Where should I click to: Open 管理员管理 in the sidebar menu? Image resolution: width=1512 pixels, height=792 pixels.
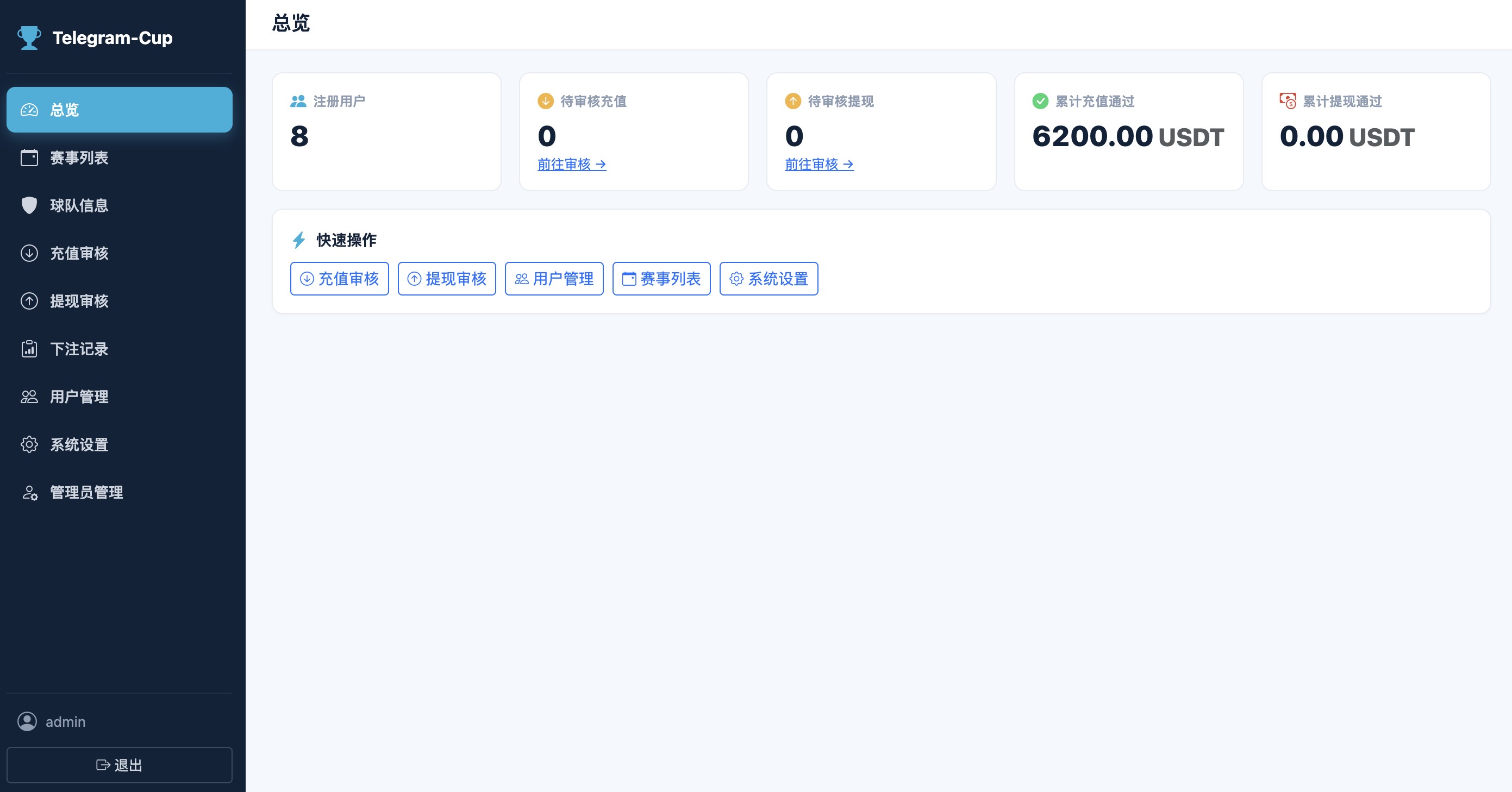click(x=119, y=492)
